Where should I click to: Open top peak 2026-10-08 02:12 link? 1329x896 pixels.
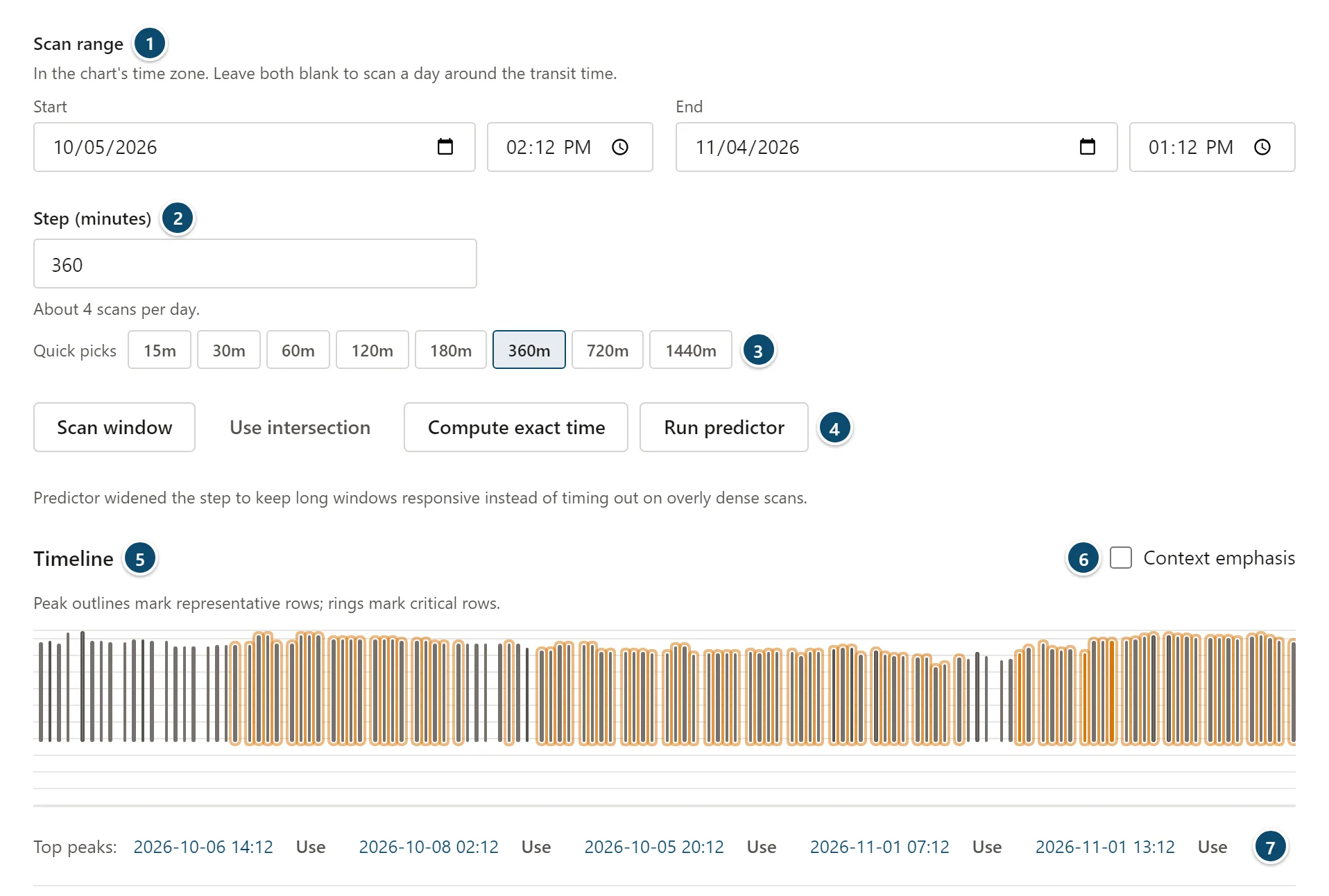[x=429, y=847]
